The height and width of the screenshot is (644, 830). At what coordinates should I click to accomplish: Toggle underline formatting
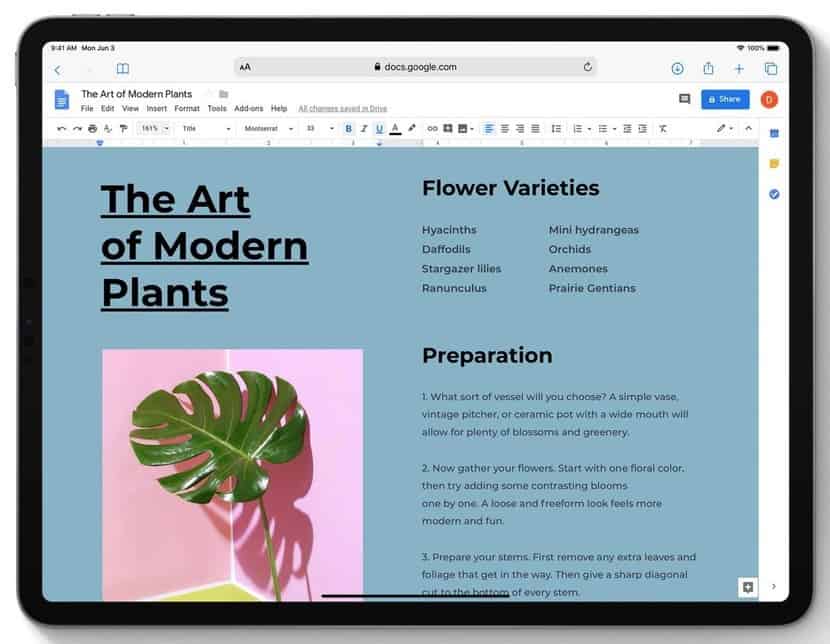[x=378, y=128]
